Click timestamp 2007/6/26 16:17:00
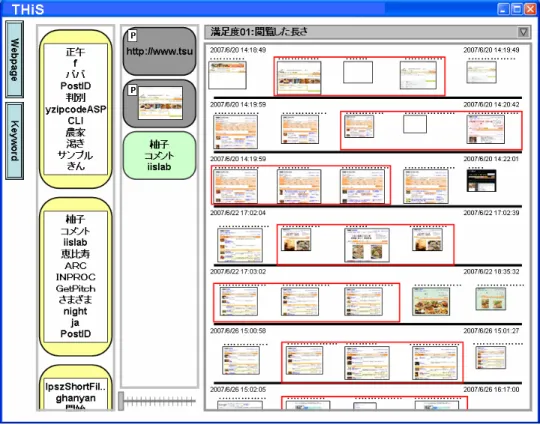Screen dimensions: 540x428 click(491, 389)
